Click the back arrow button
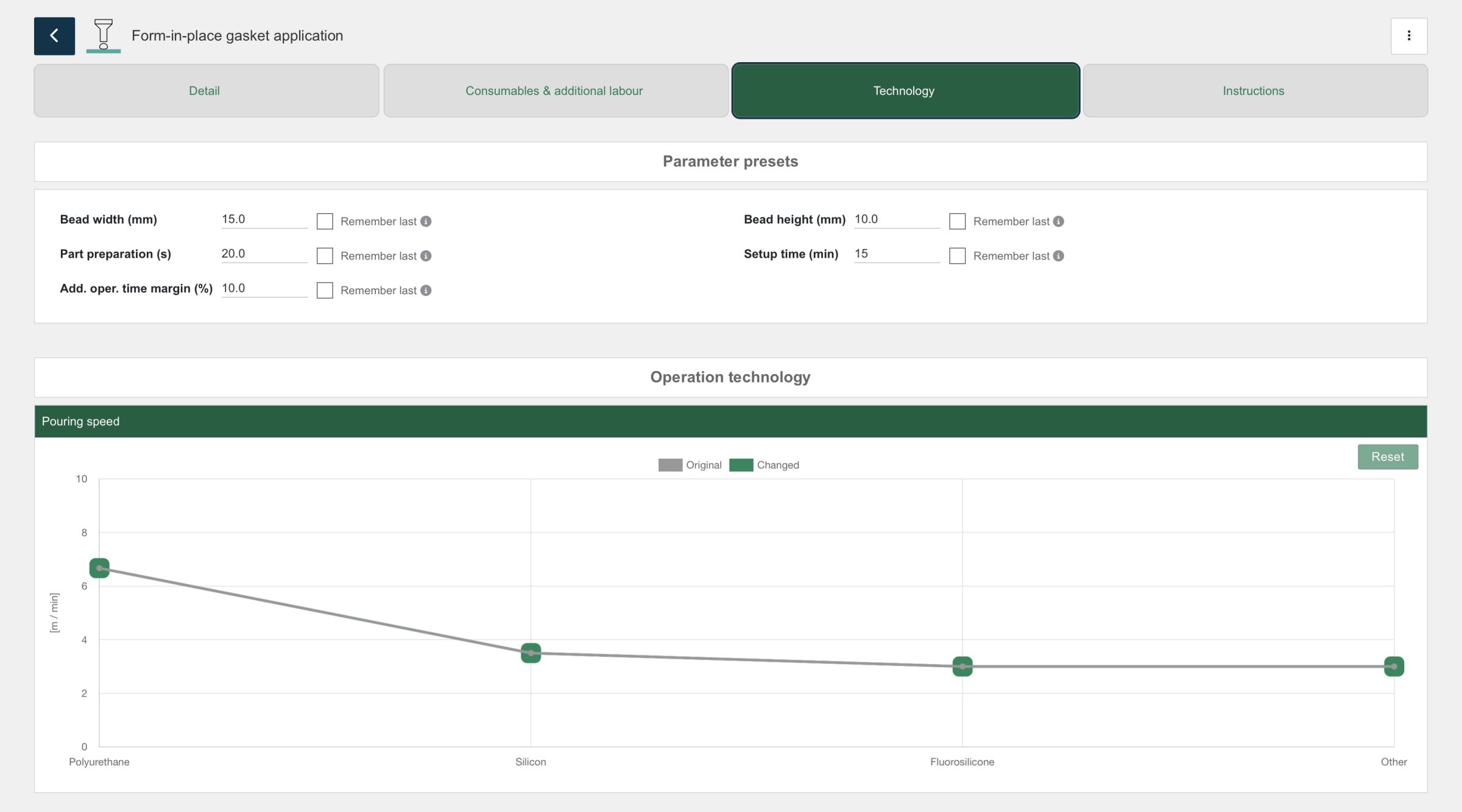 pos(54,36)
